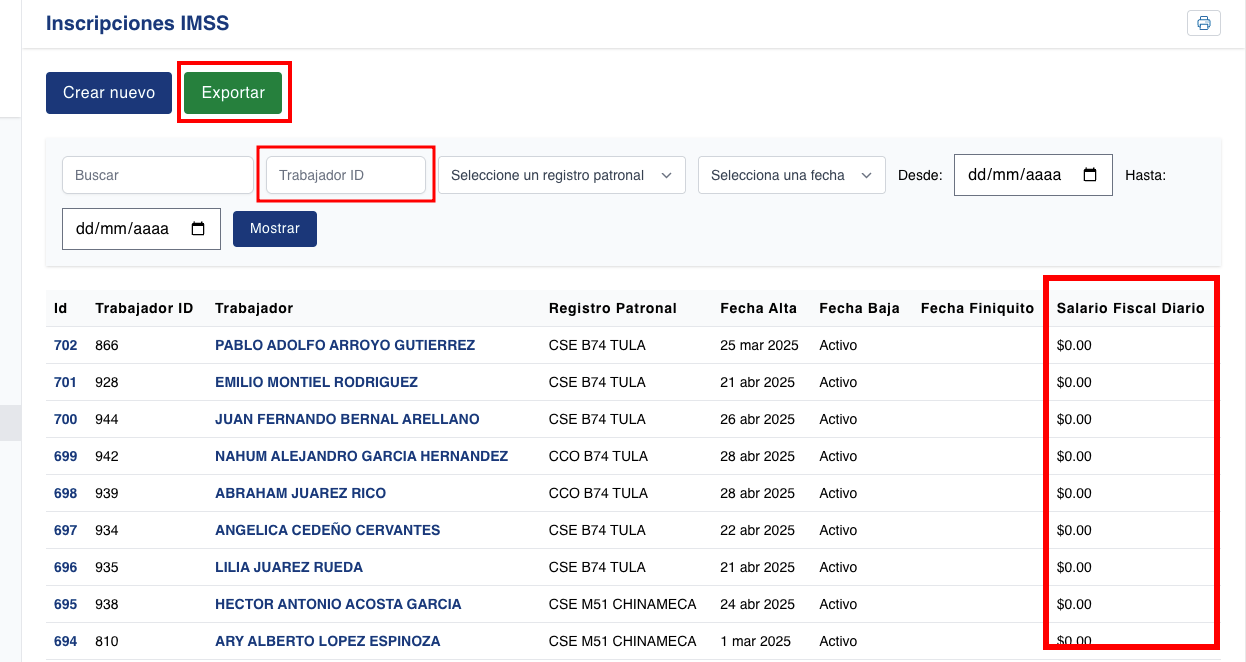
Task: Click the print icon
Action: click(x=1203, y=22)
